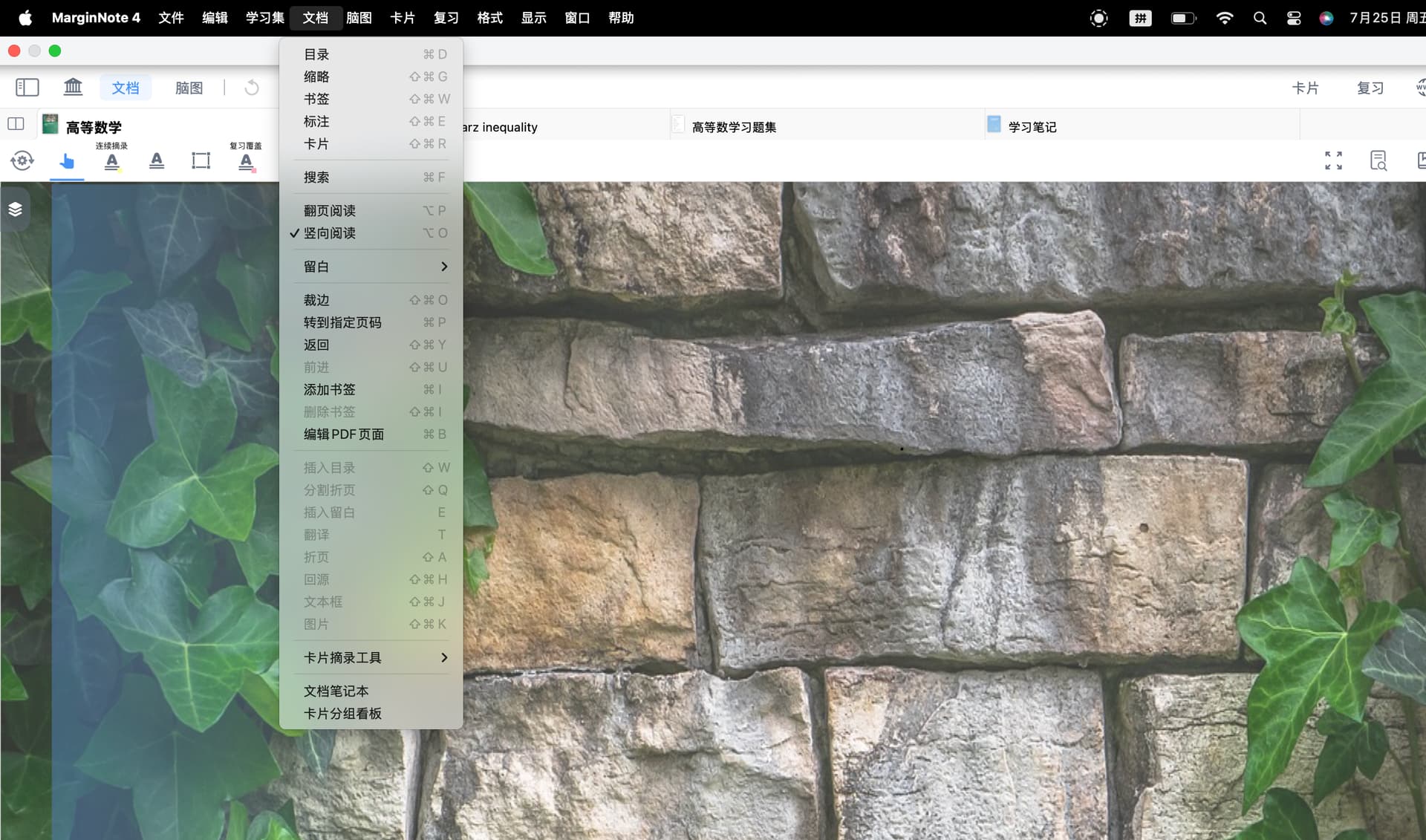The height and width of the screenshot is (840, 1426).
Task: Open the 显示 menu bar item
Action: pos(533,18)
